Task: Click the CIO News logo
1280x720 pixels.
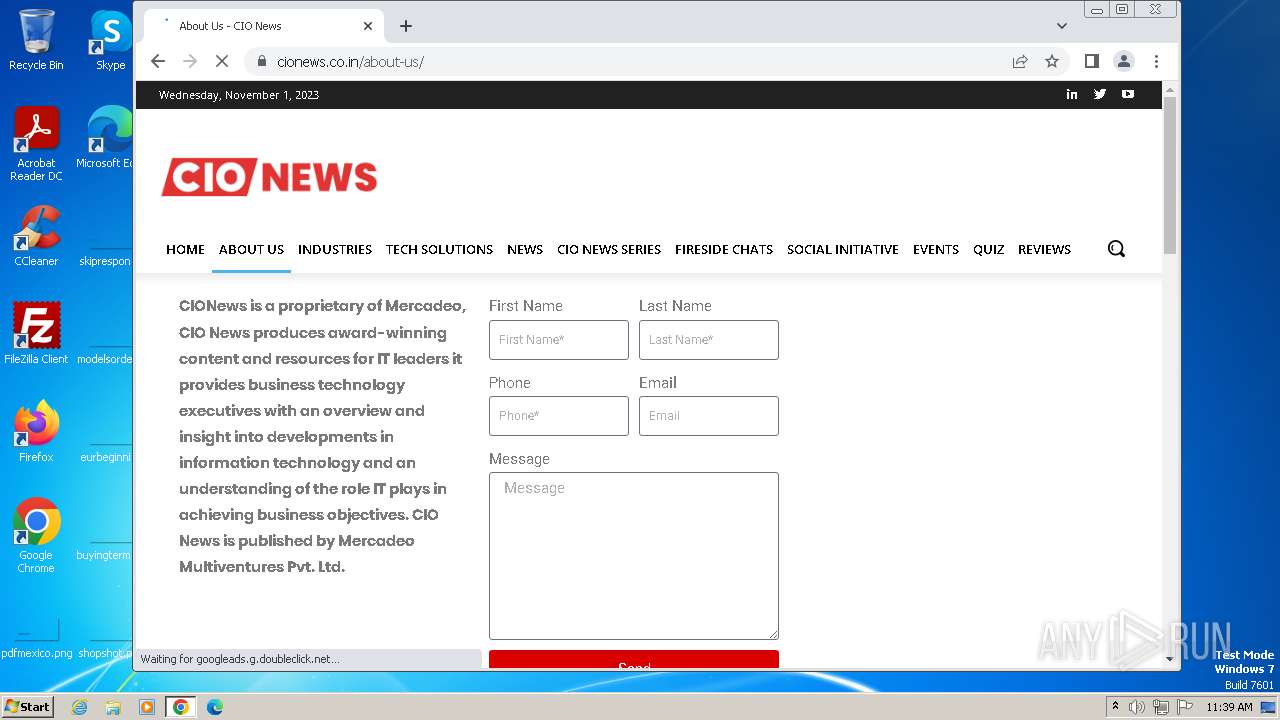Action: click(x=269, y=177)
